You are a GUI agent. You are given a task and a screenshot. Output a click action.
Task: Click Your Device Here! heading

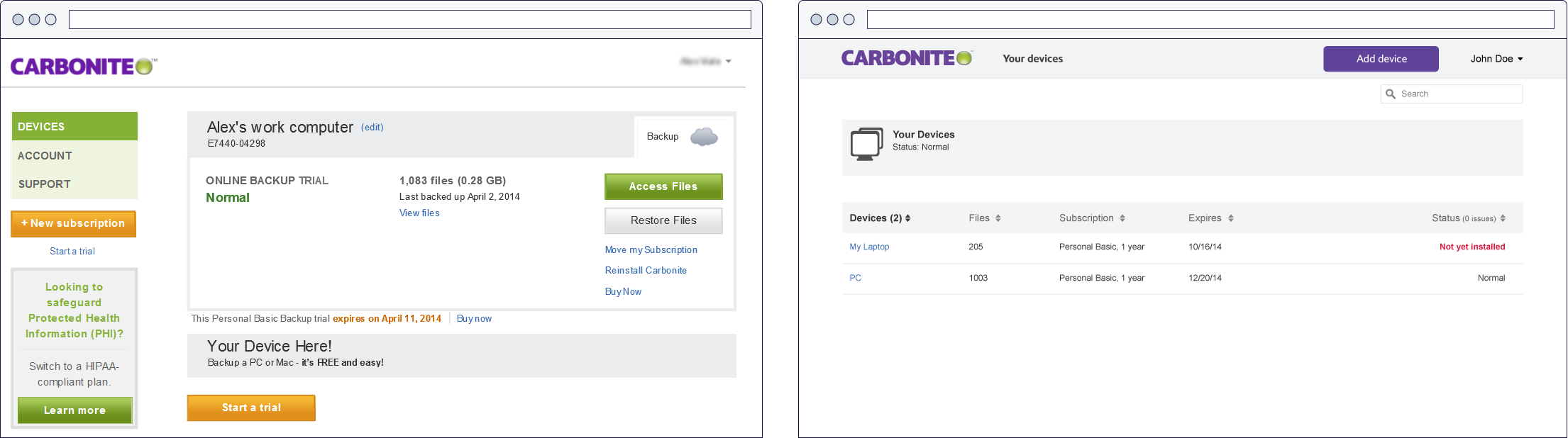269,346
